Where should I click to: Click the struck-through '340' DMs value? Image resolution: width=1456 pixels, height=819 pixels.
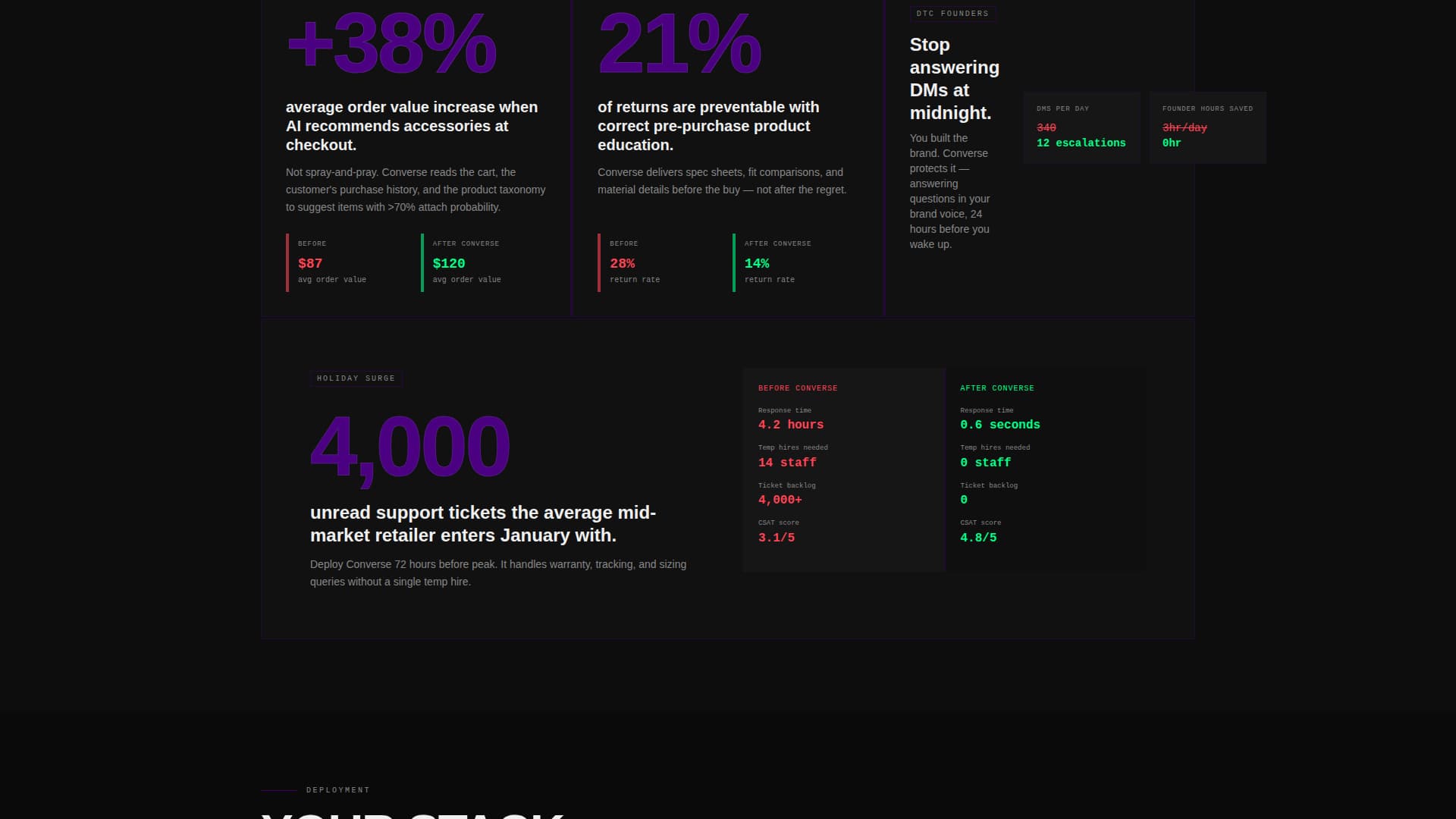tap(1046, 127)
